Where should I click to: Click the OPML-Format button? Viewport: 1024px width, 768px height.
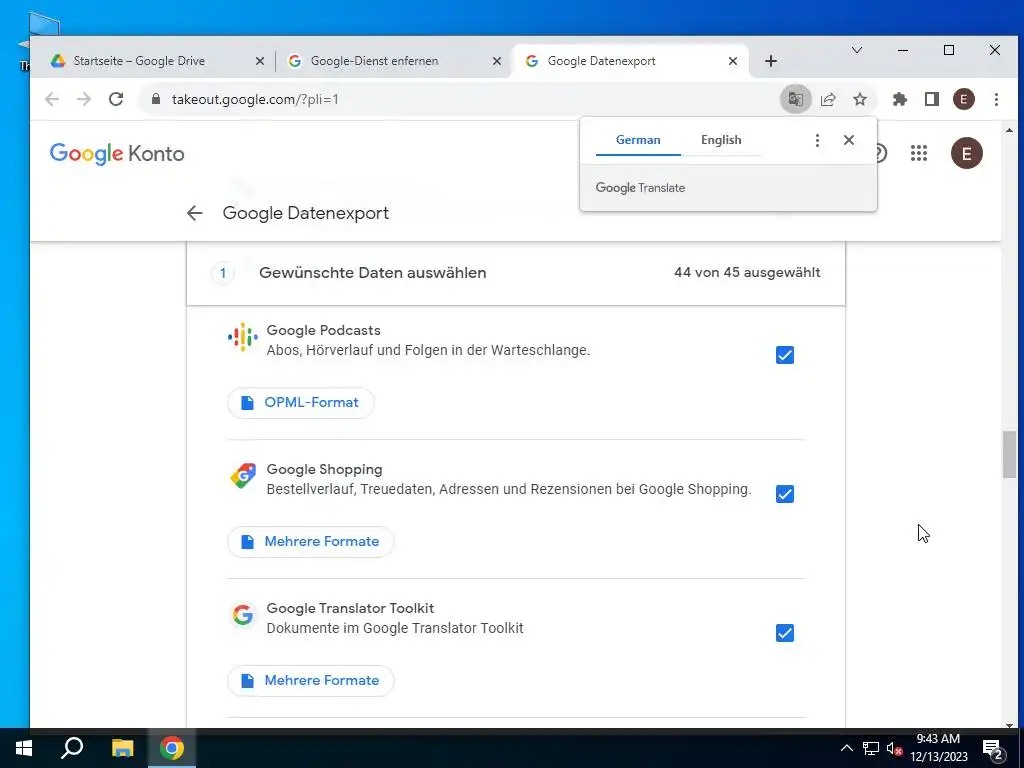click(x=301, y=403)
